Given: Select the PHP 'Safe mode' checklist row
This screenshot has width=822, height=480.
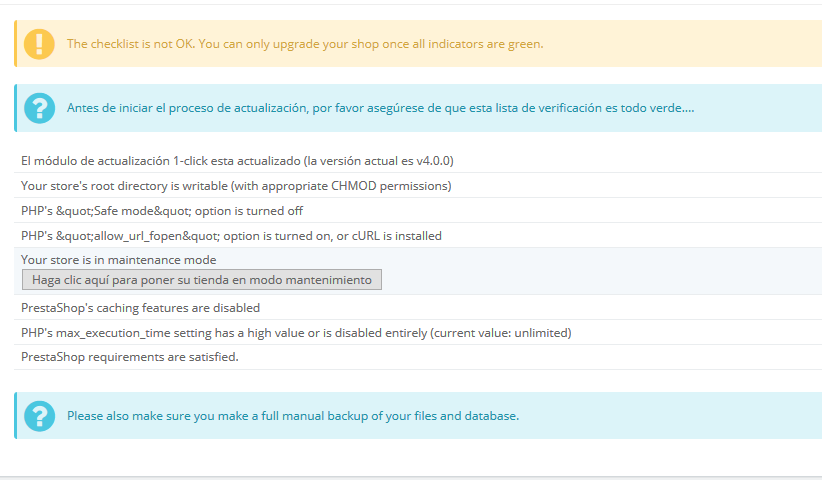Looking at the screenshot, I should coord(162,211).
